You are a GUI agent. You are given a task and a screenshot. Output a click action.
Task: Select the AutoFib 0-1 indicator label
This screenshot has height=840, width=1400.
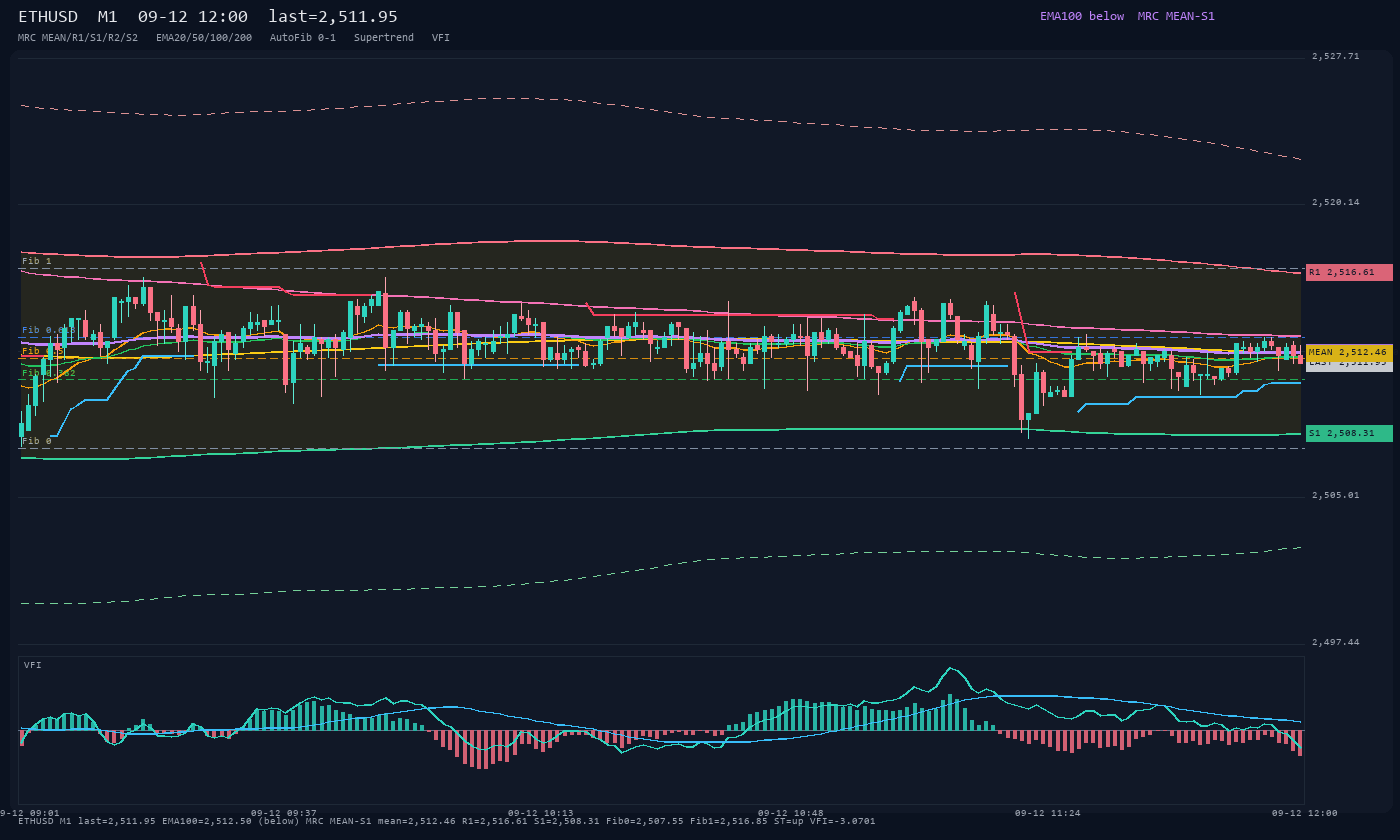point(303,37)
